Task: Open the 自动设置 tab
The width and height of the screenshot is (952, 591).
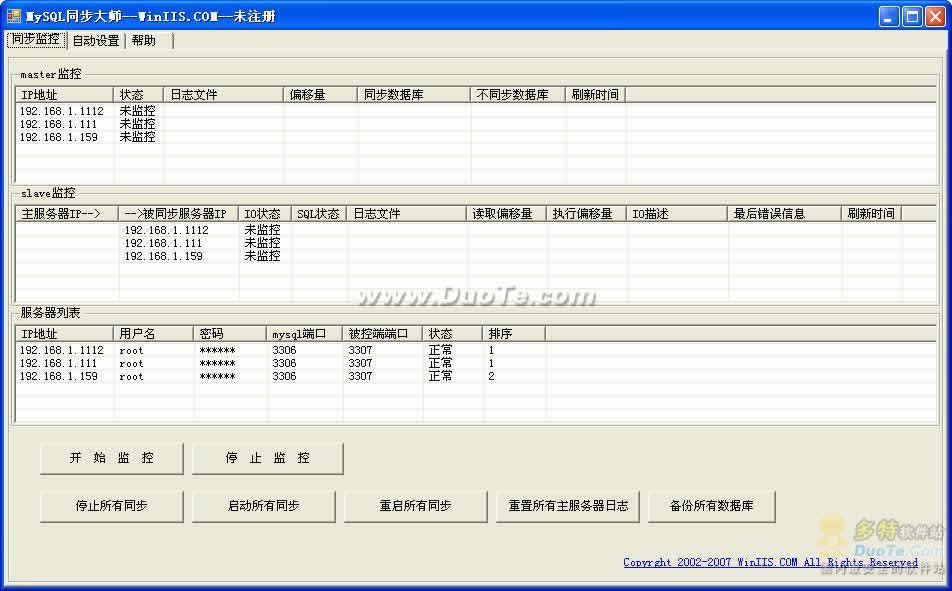Action: pos(96,41)
